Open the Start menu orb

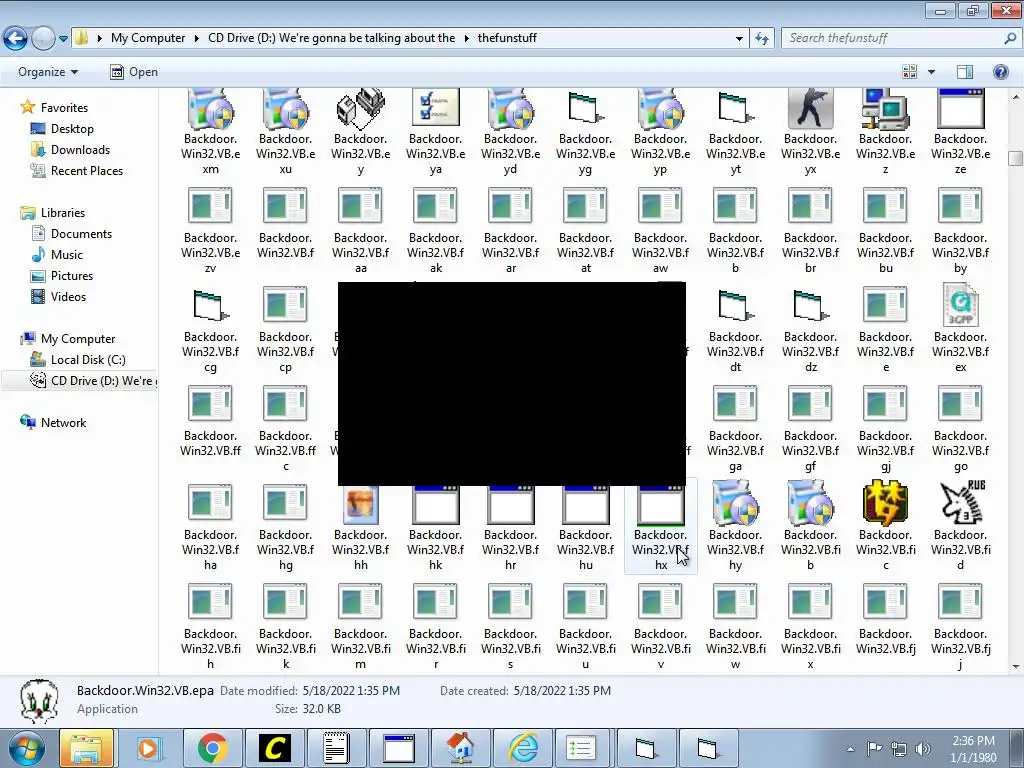pyautogui.click(x=26, y=748)
